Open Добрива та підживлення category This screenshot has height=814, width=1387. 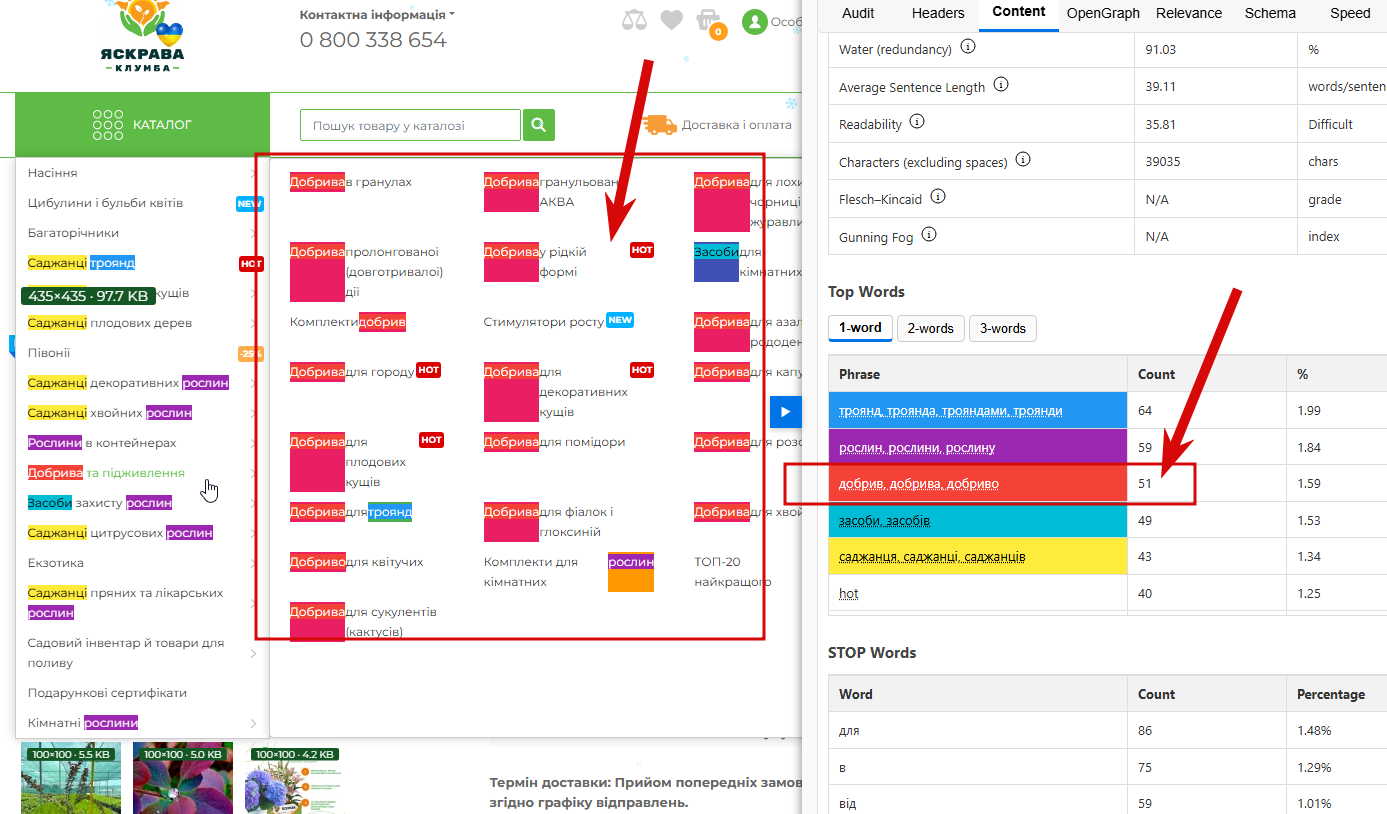(x=106, y=473)
